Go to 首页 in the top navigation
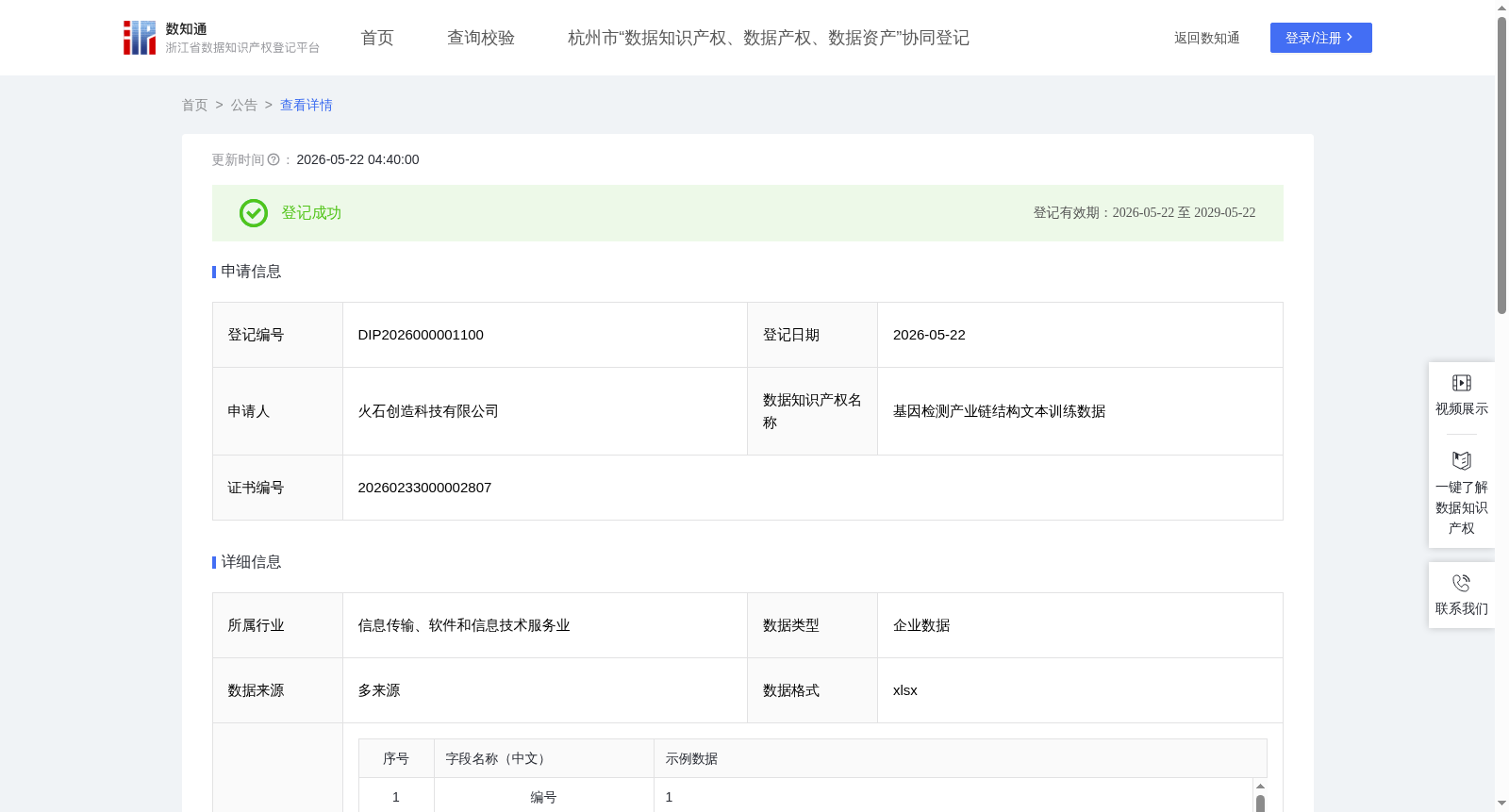 (x=377, y=38)
